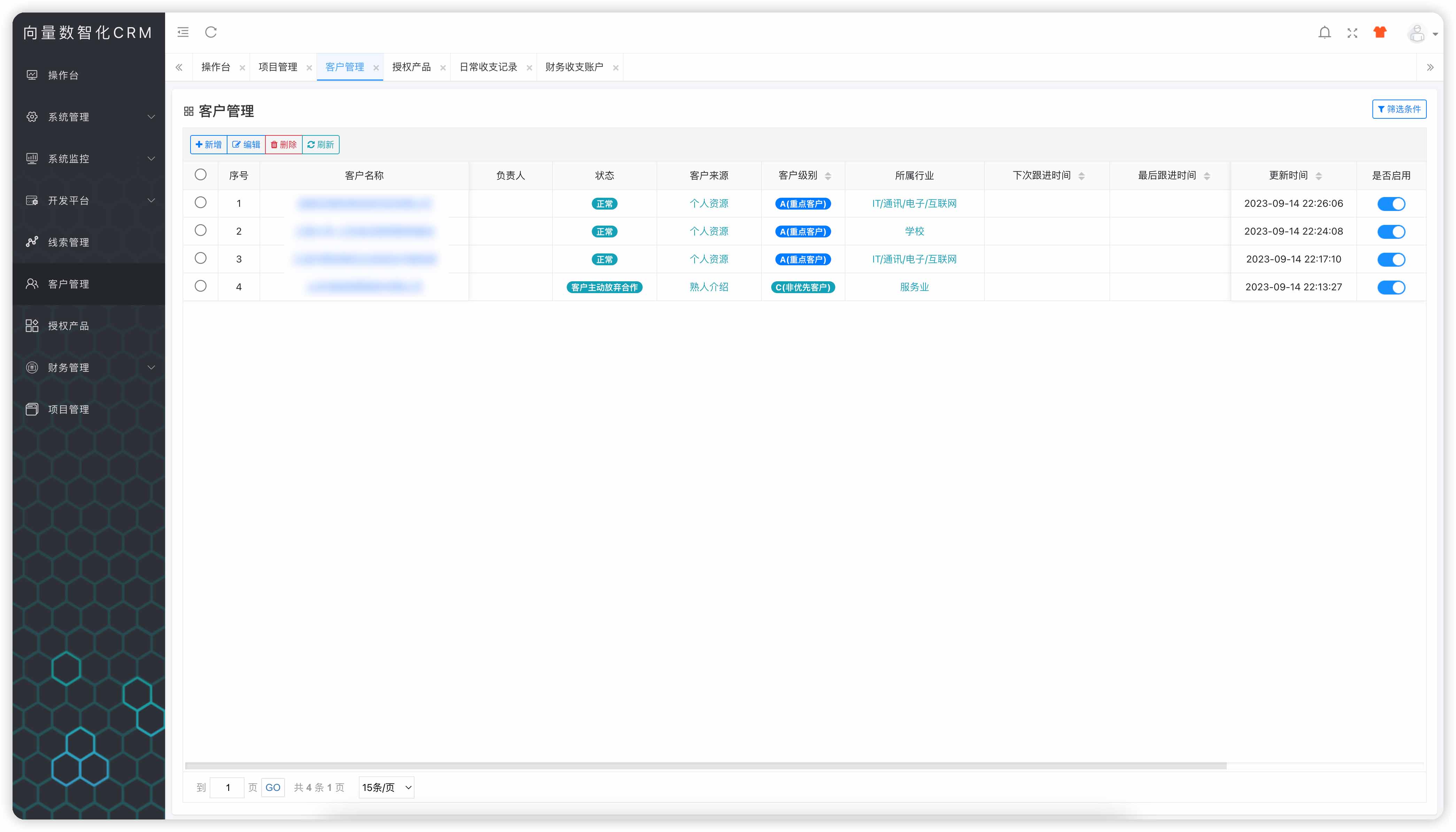Open 筛选条件 filter button
The height and width of the screenshot is (832, 1456).
click(x=1399, y=109)
